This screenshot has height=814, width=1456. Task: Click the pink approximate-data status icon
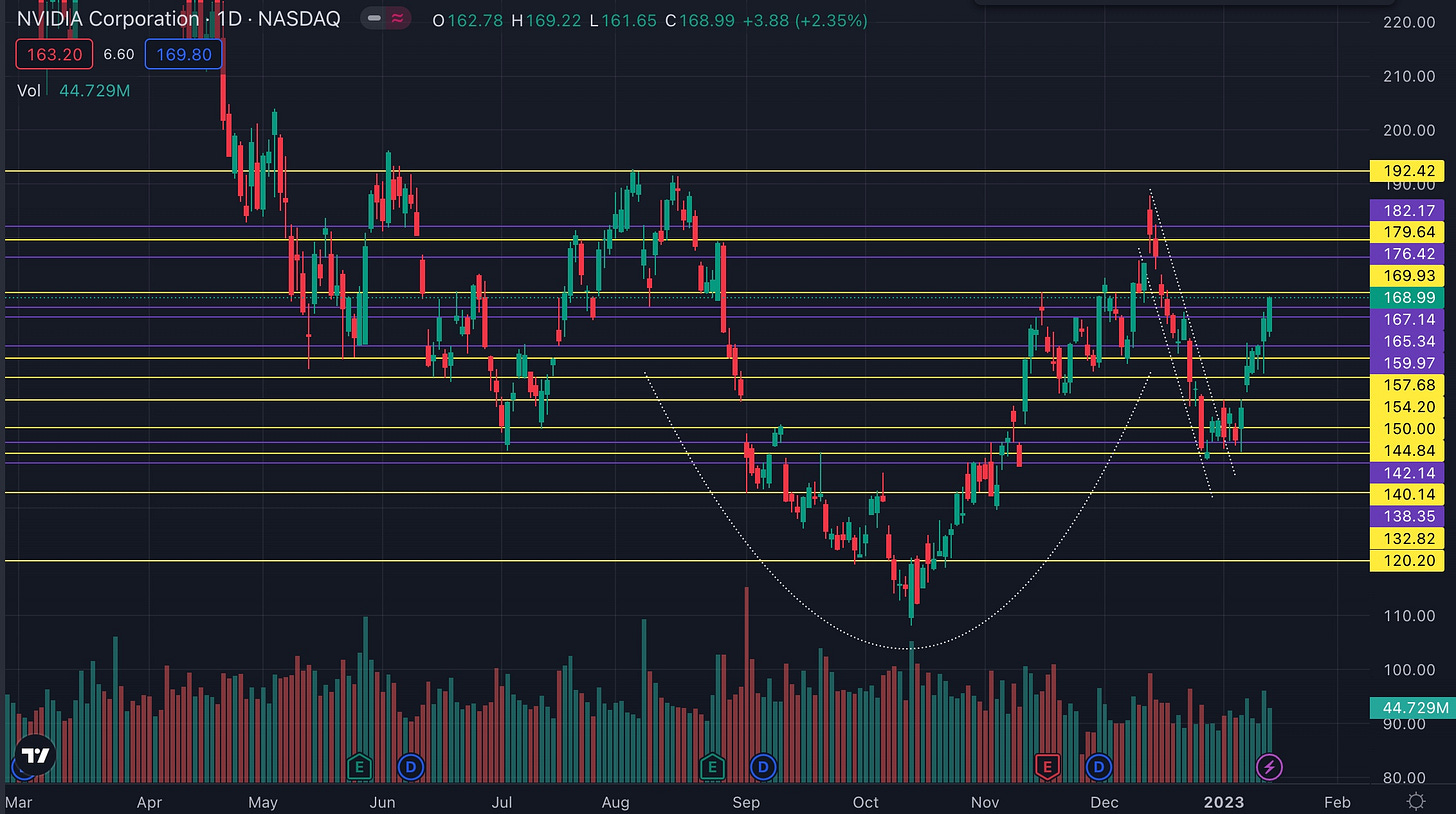398,19
